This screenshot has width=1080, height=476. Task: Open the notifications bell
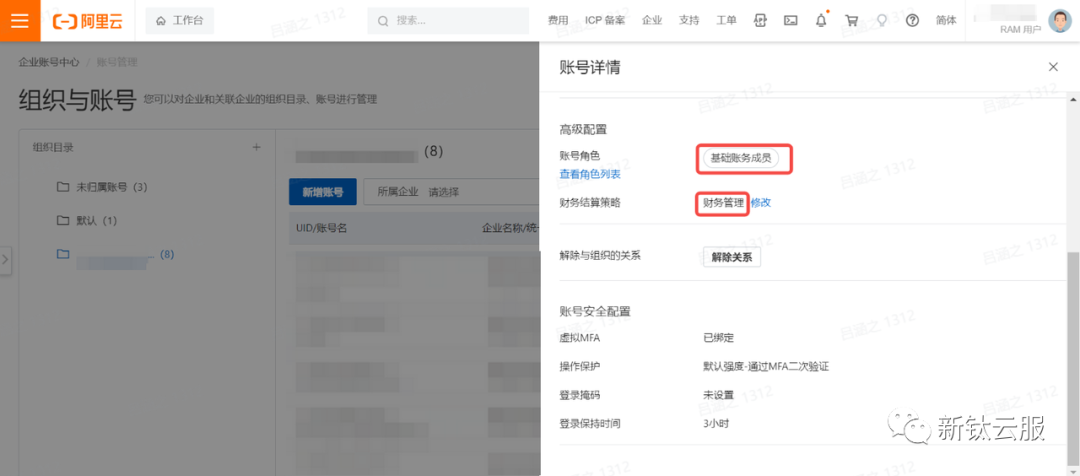pos(821,21)
